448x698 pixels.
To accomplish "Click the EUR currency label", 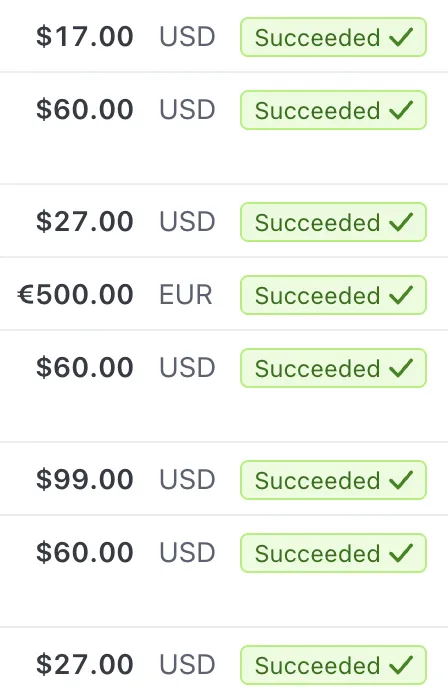I will point(186,295).
